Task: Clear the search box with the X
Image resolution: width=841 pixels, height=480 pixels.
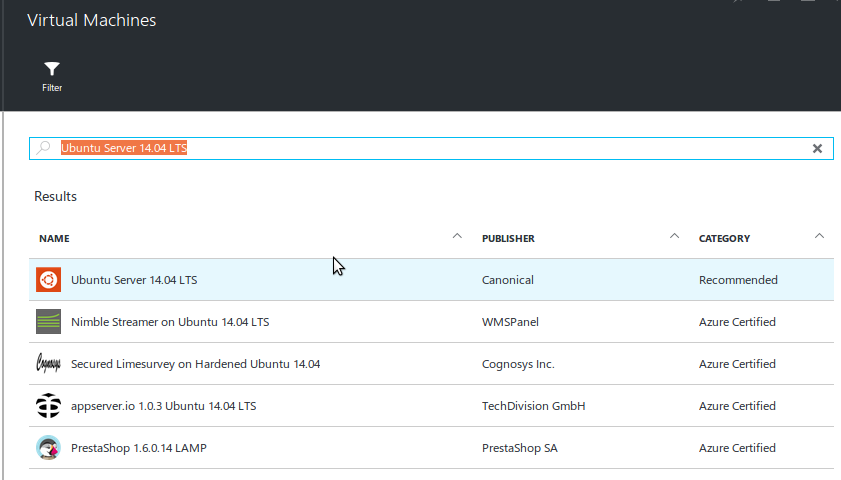Action: click(x=817, y=149)
